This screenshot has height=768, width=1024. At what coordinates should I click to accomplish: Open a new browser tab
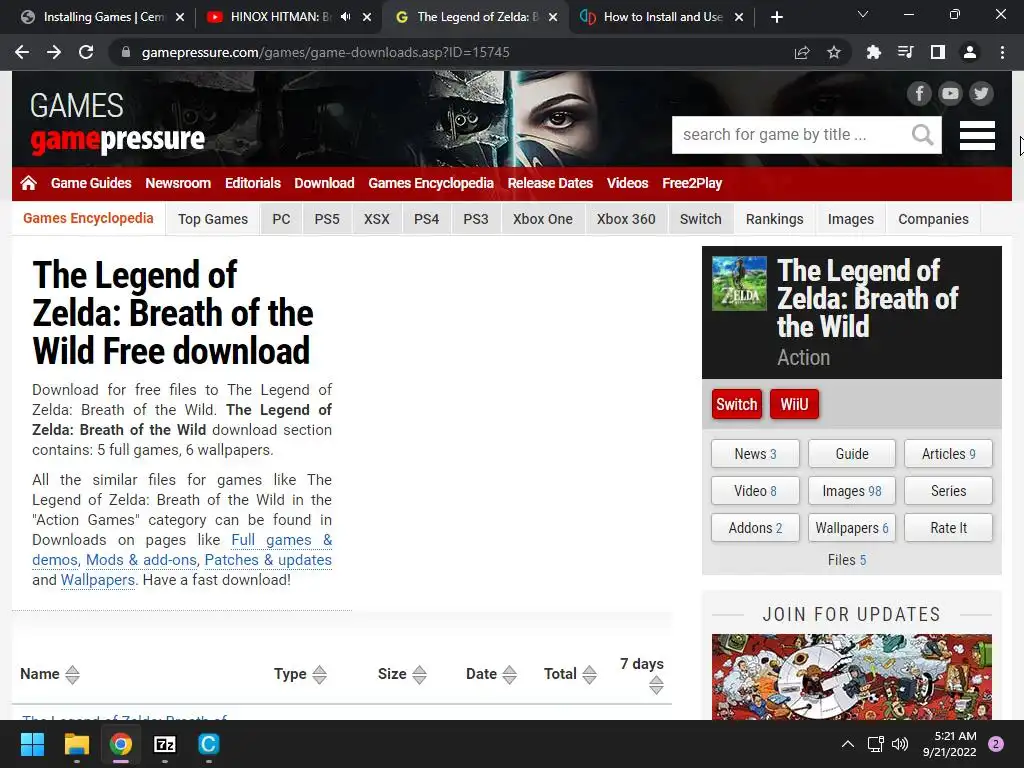tap(776, 17)
